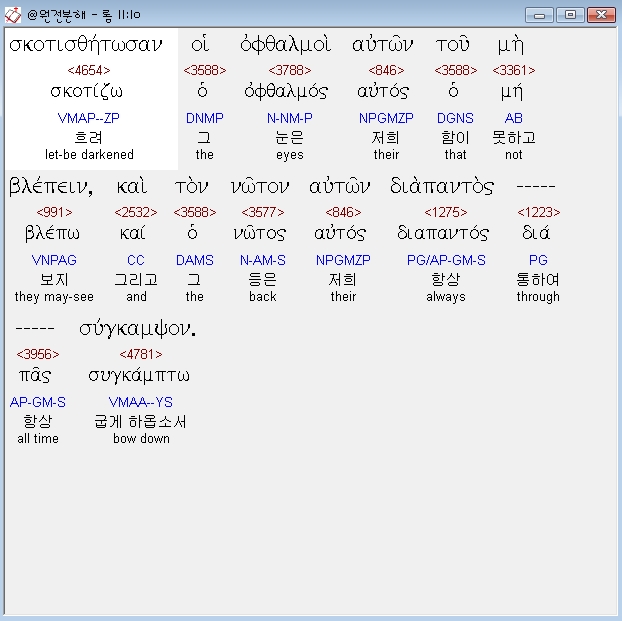
Task: Click the parsing code DNMP
Action: 205,118
